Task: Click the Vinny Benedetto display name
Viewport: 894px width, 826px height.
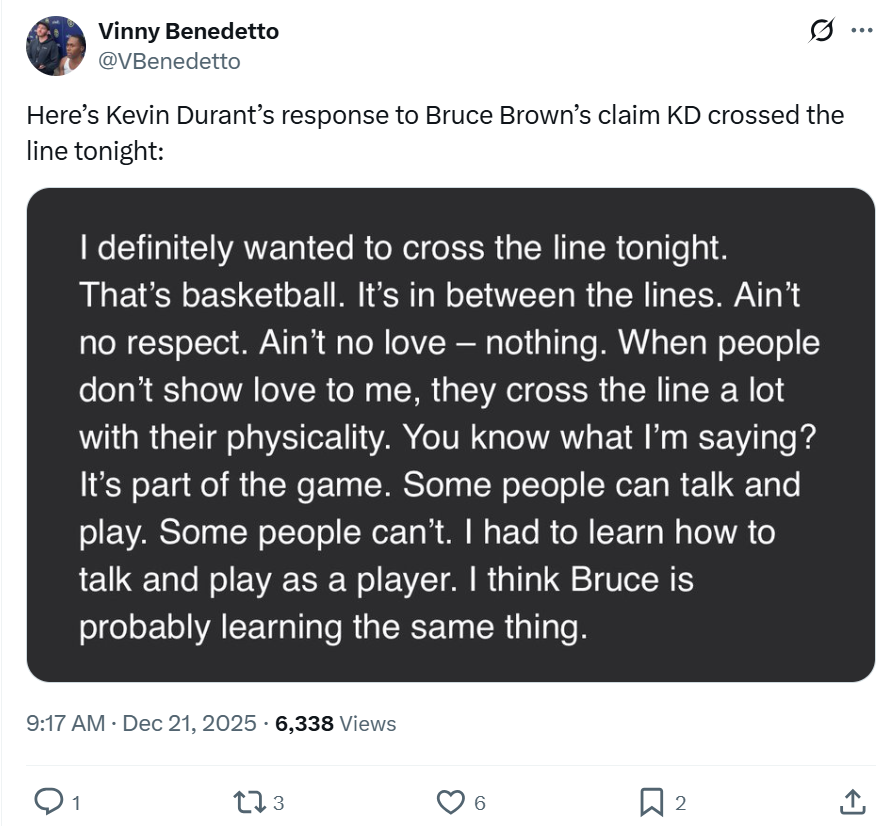Action: coord(188,31)
